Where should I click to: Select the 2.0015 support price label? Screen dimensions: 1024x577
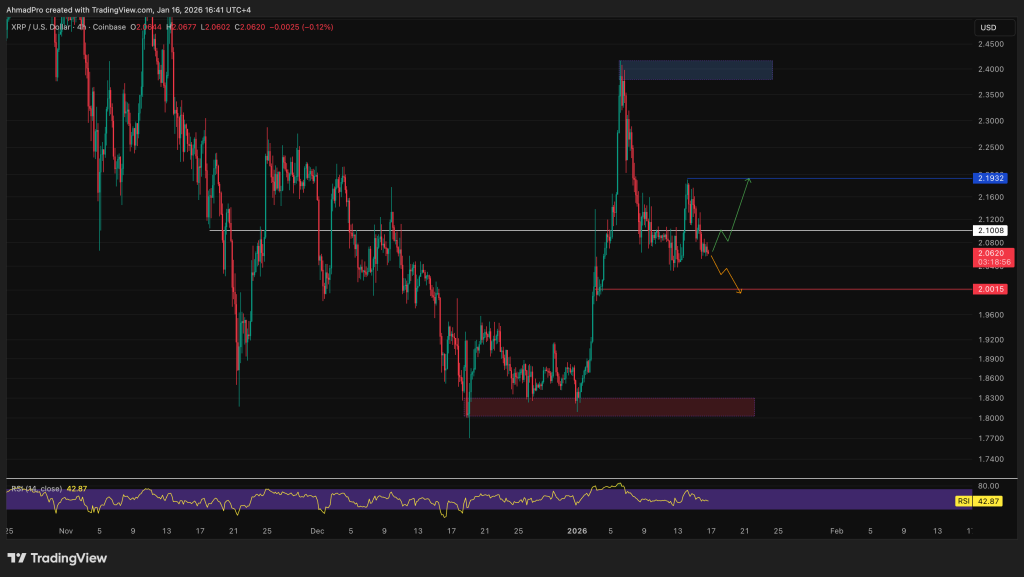pyautogui.click(x=990, y=289)
